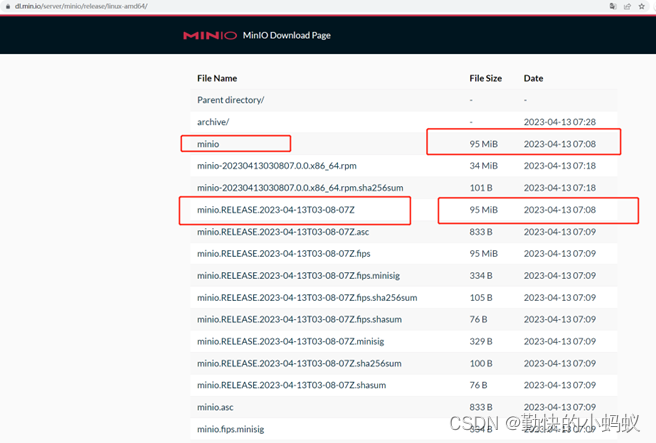Bookmark this page with the star icon
Screen dimensions: 656x443
(641, 6)
